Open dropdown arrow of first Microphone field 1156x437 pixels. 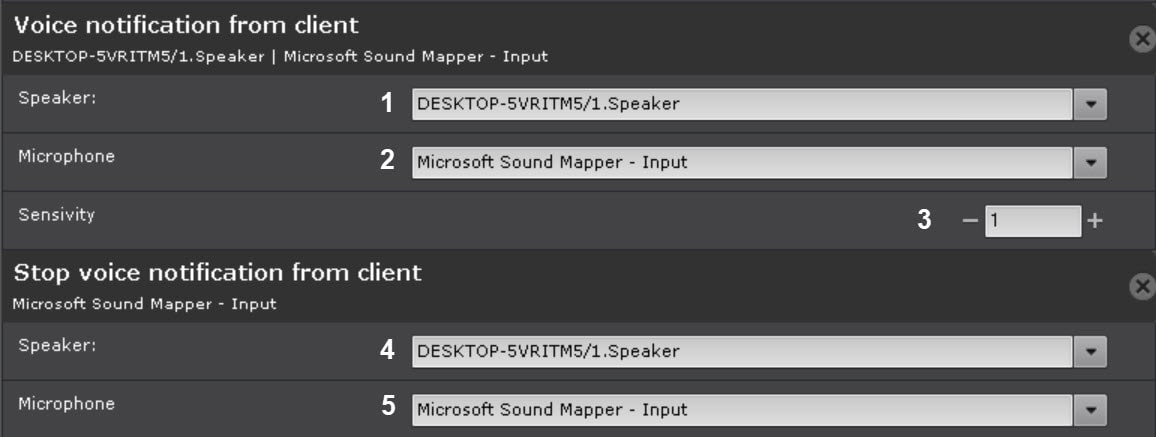pos(1090,162)
